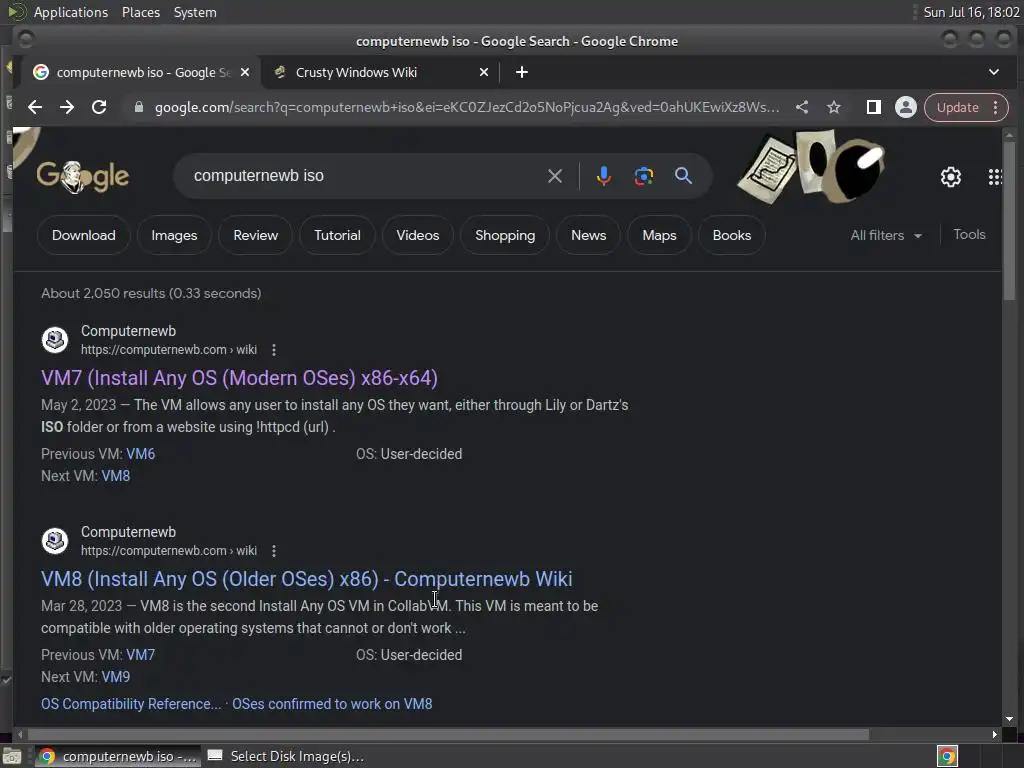This screenshot has width=1024, height=768.
Task: Reload the current Google page
Action: [99, 107]
